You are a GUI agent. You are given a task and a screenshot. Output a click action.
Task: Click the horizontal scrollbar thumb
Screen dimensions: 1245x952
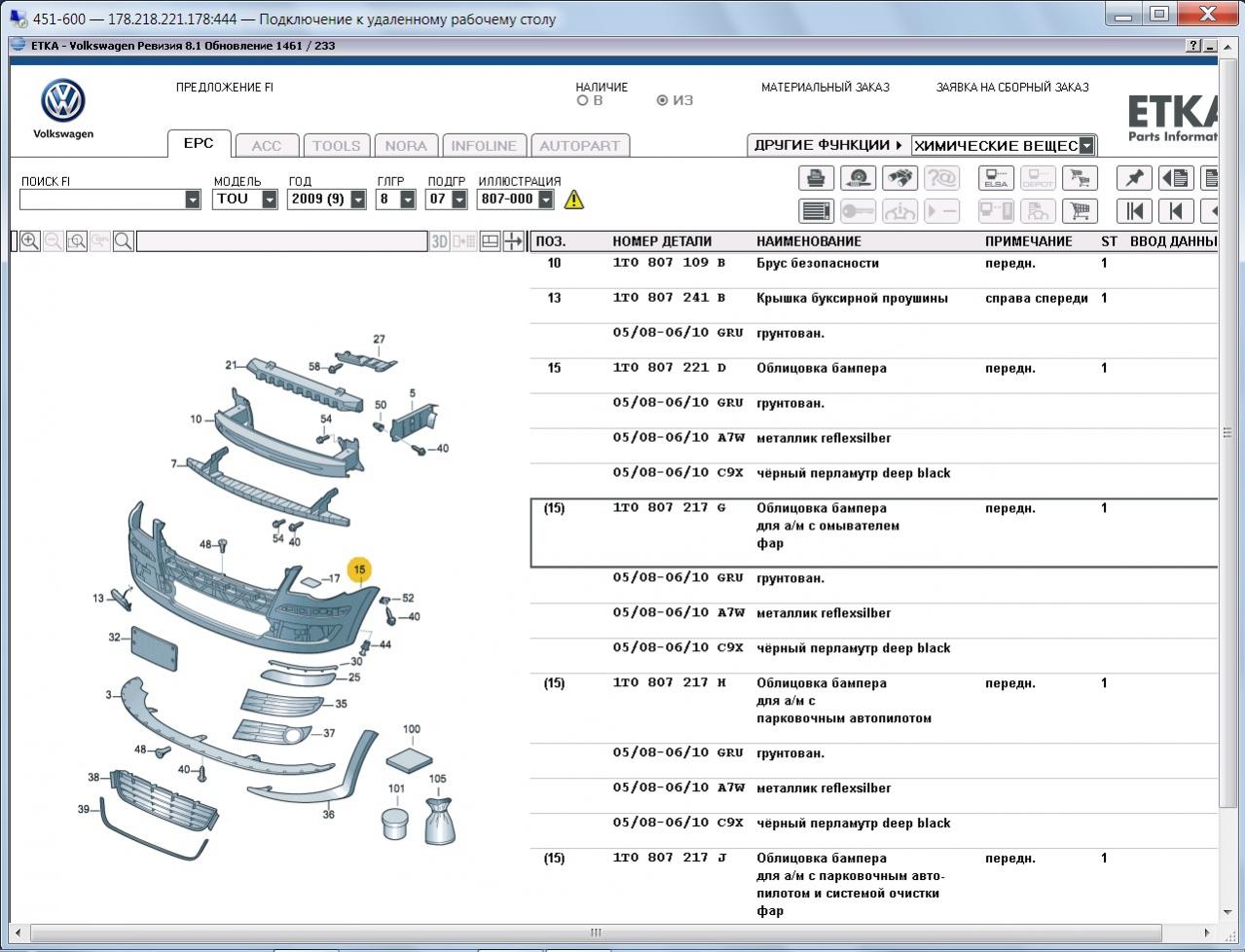click(x=594, y=933)
